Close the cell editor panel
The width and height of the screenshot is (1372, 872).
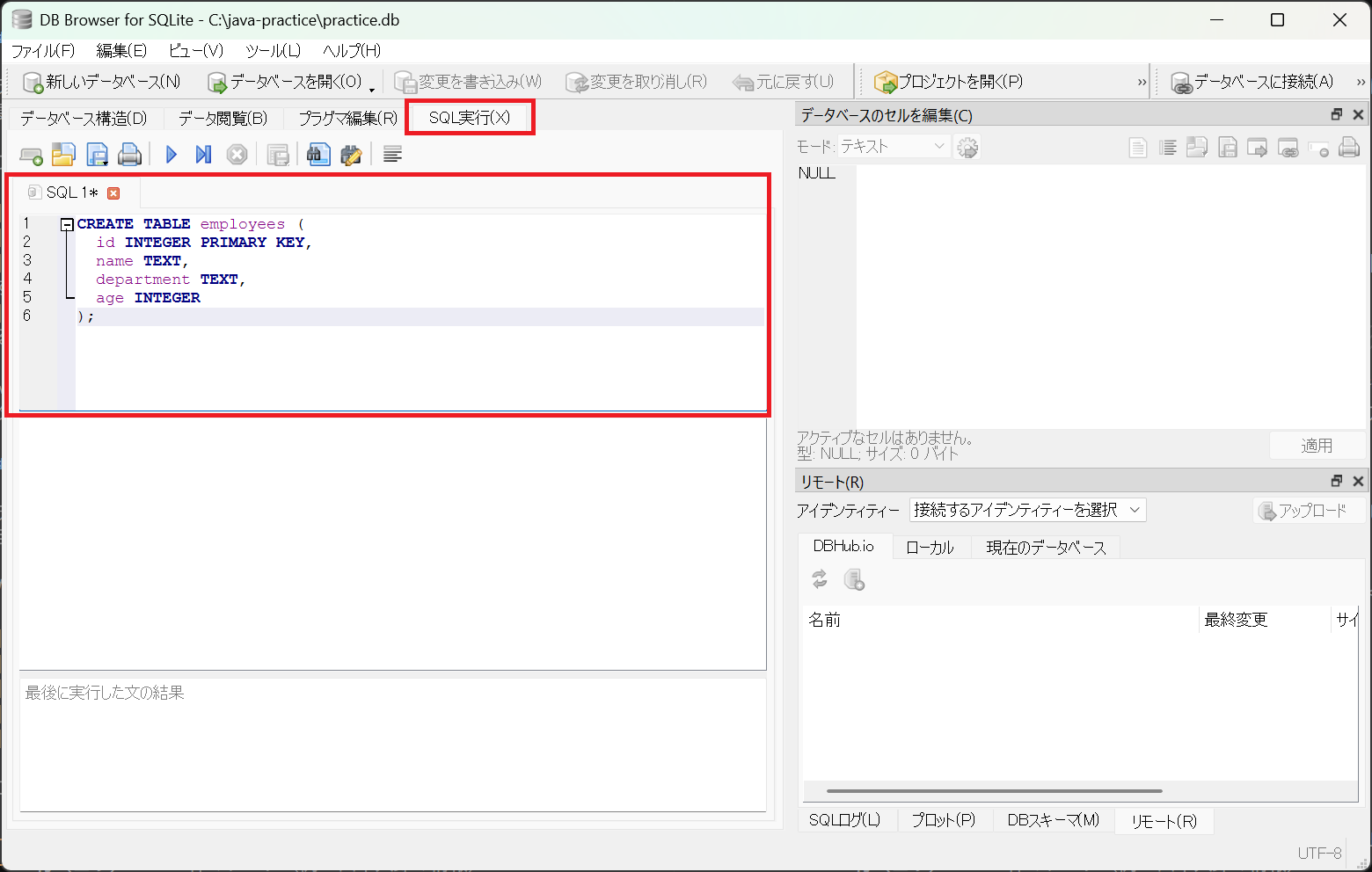(x=1358, y=114)
